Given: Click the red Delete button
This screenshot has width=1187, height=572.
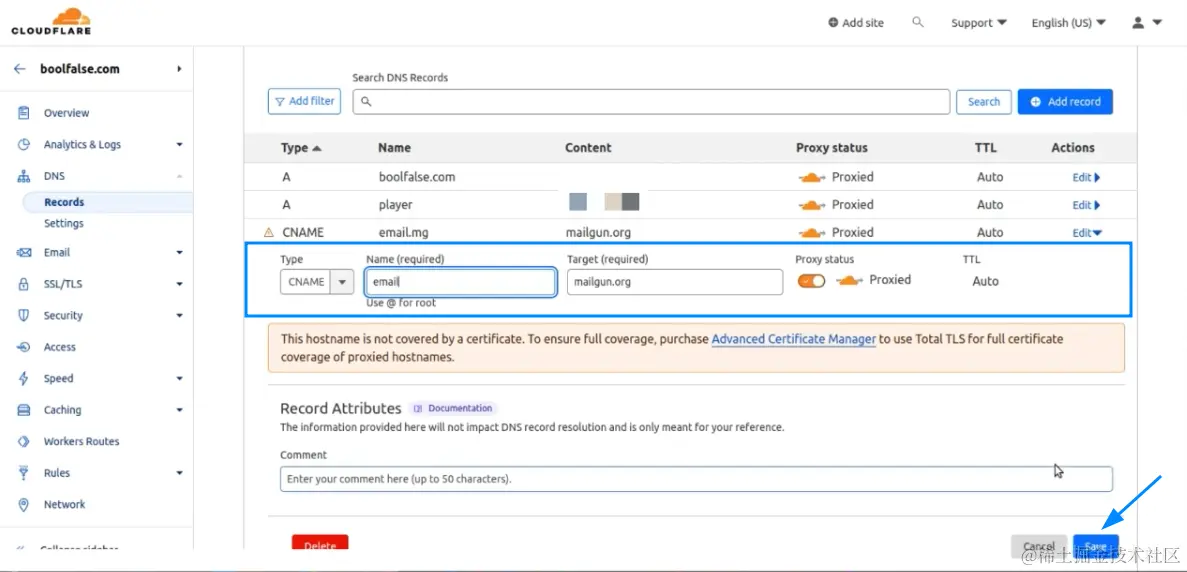Looking at the screenshot, I should tap(320, 543).
